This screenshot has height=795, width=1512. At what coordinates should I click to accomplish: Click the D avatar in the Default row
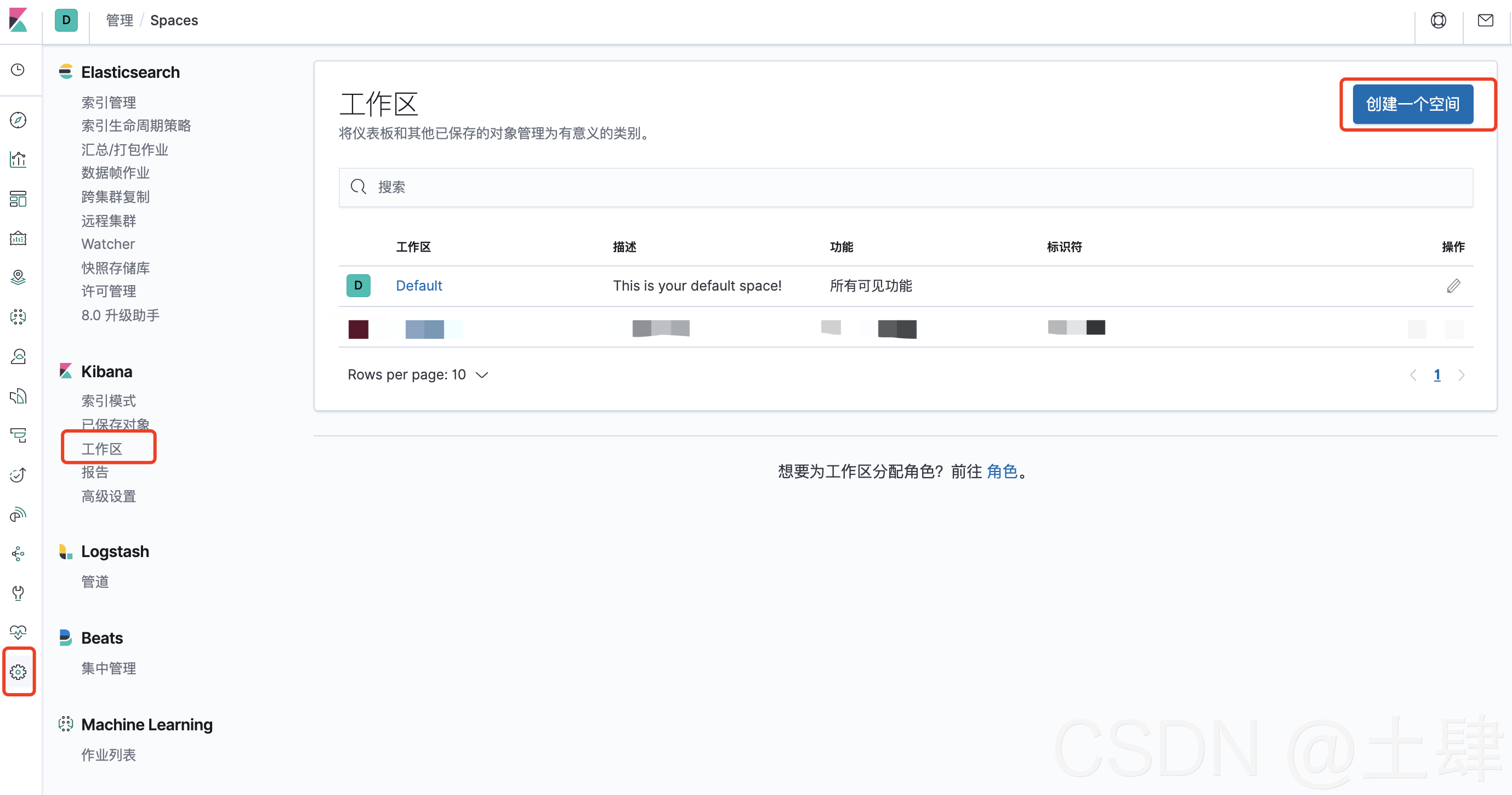pos(358,285)
